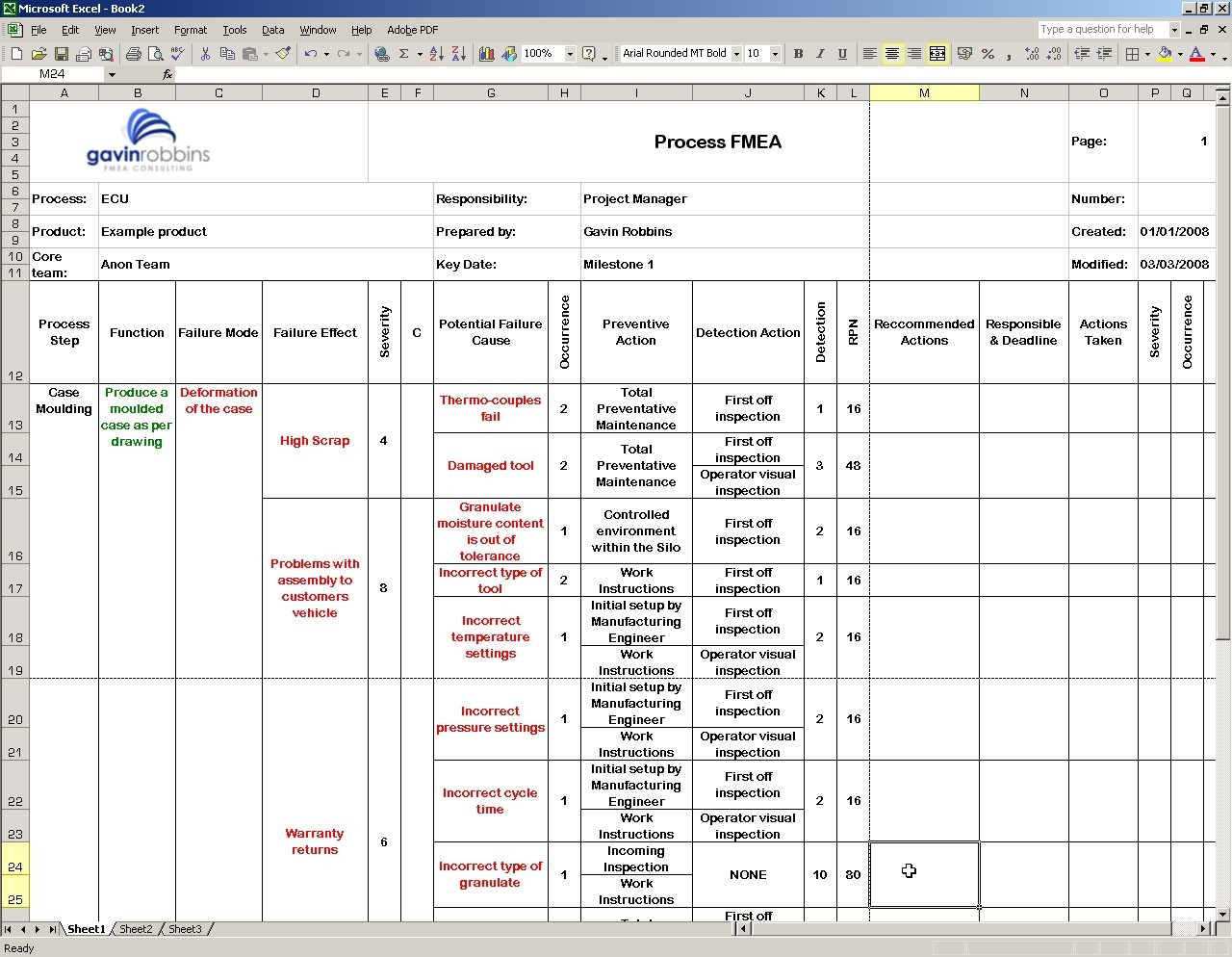This screenshot has width=1232, height=957.
Task: Increase decimal places of selection
Action: tap(1032, 54)
